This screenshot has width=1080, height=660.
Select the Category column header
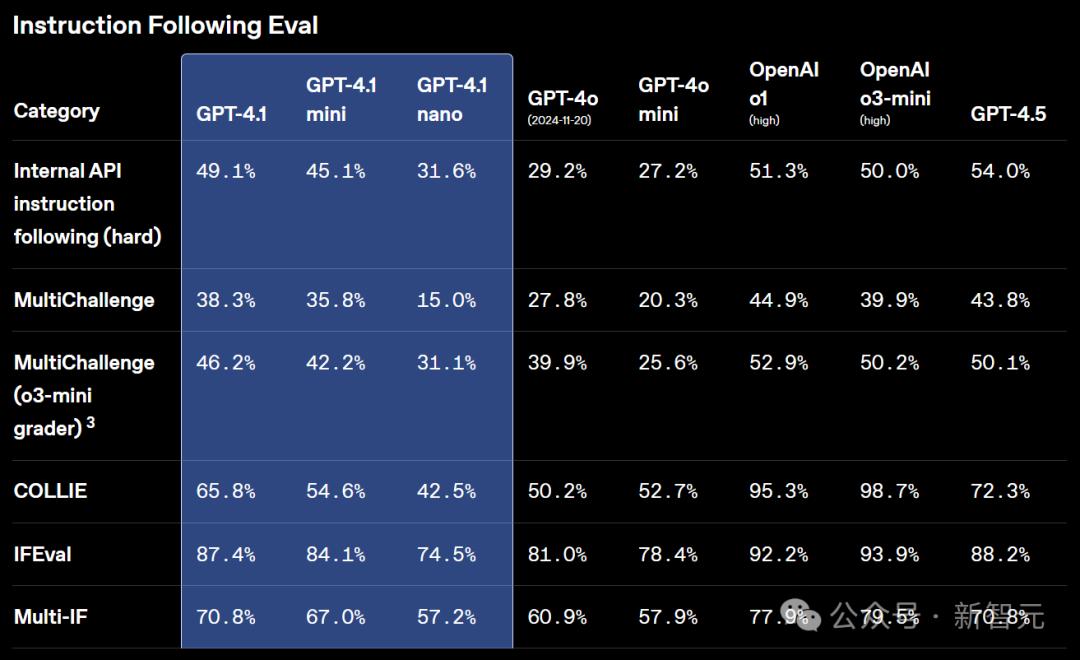click(56, 110)
